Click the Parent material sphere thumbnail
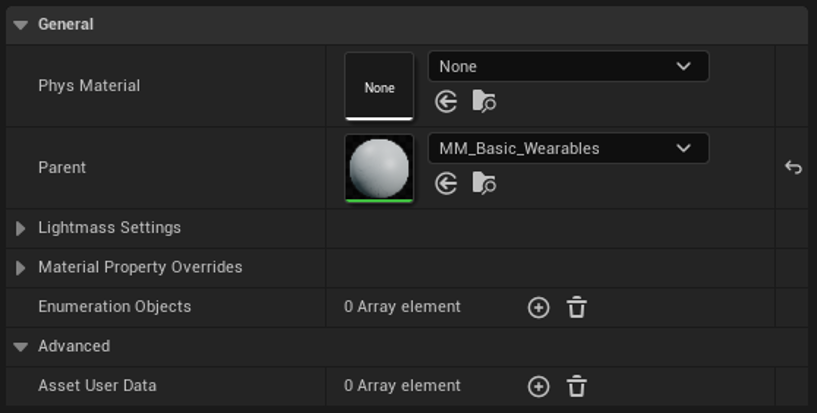This screenshot has height=413, width=817. [379, 168]
